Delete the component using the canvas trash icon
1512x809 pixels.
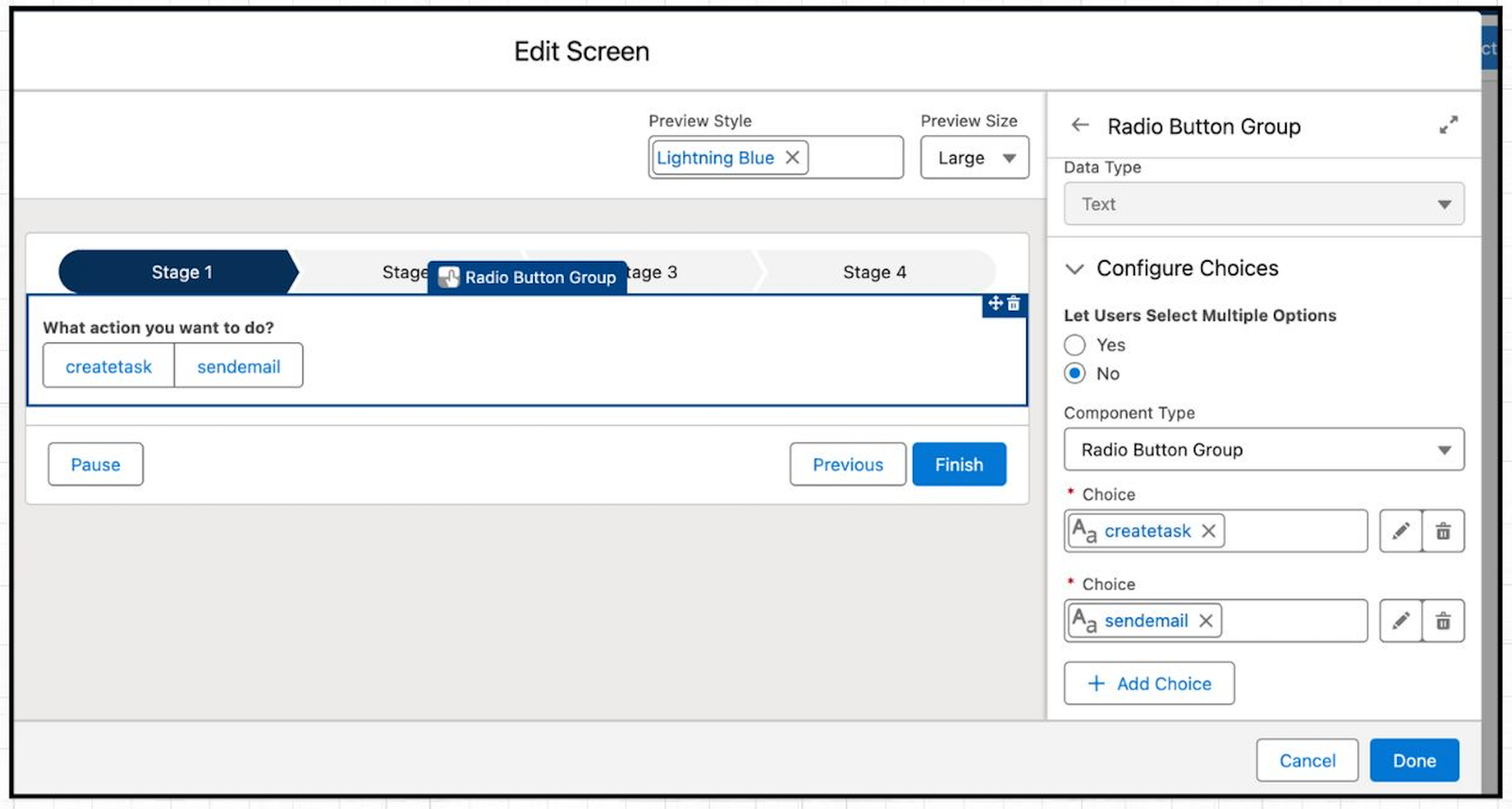pos(1013,303)
